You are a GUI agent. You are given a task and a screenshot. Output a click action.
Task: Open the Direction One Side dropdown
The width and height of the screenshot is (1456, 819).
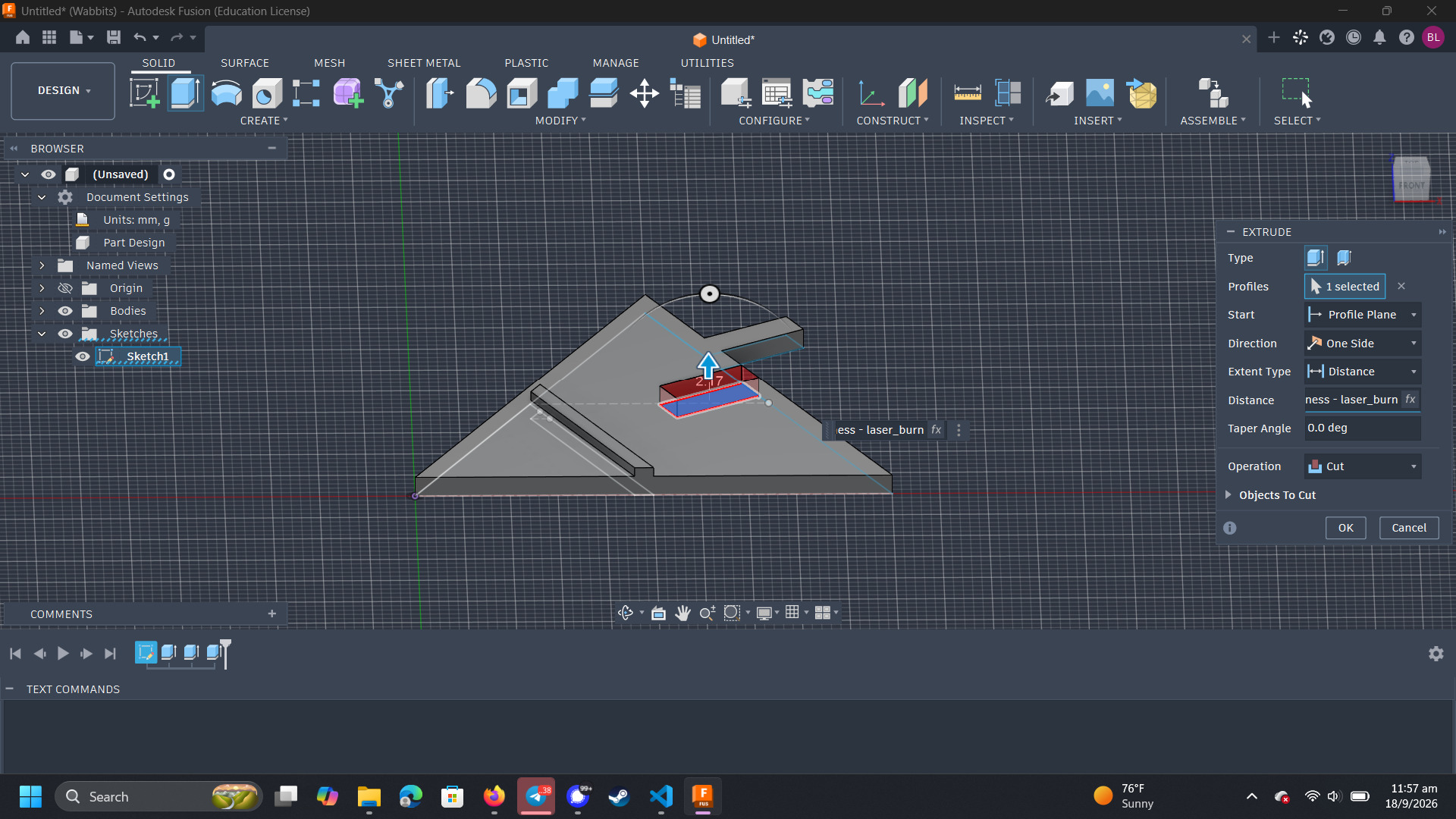(x=1363, y=344)
